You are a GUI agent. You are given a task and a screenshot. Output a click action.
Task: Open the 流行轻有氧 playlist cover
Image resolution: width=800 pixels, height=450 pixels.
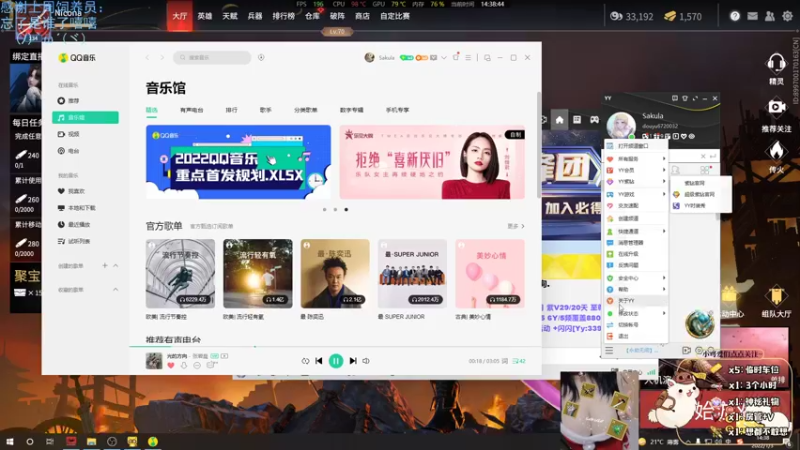click(x=258, y=273)
